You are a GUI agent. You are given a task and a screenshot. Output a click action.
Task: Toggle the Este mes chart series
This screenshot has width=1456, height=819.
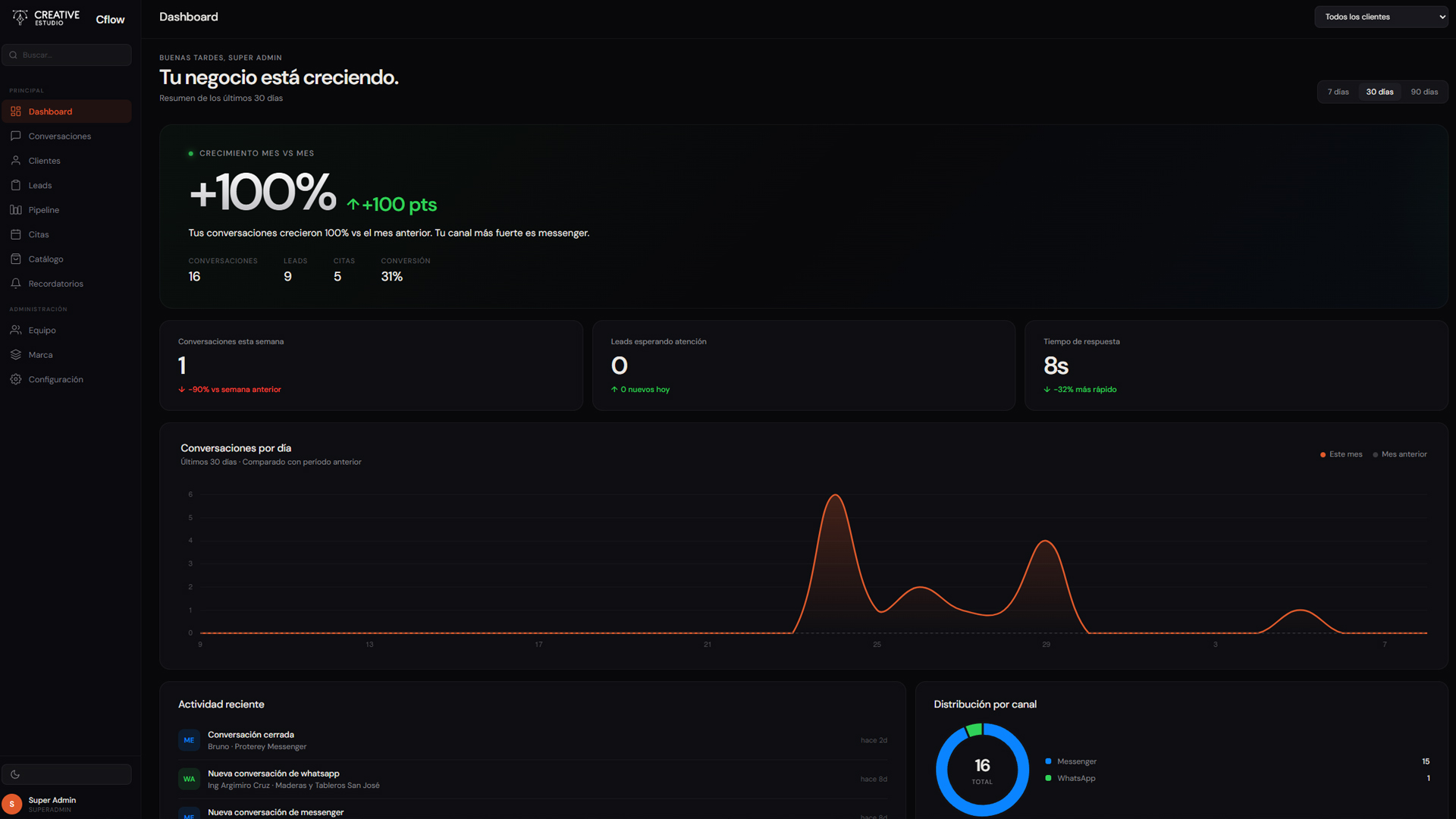(1341, 454)
